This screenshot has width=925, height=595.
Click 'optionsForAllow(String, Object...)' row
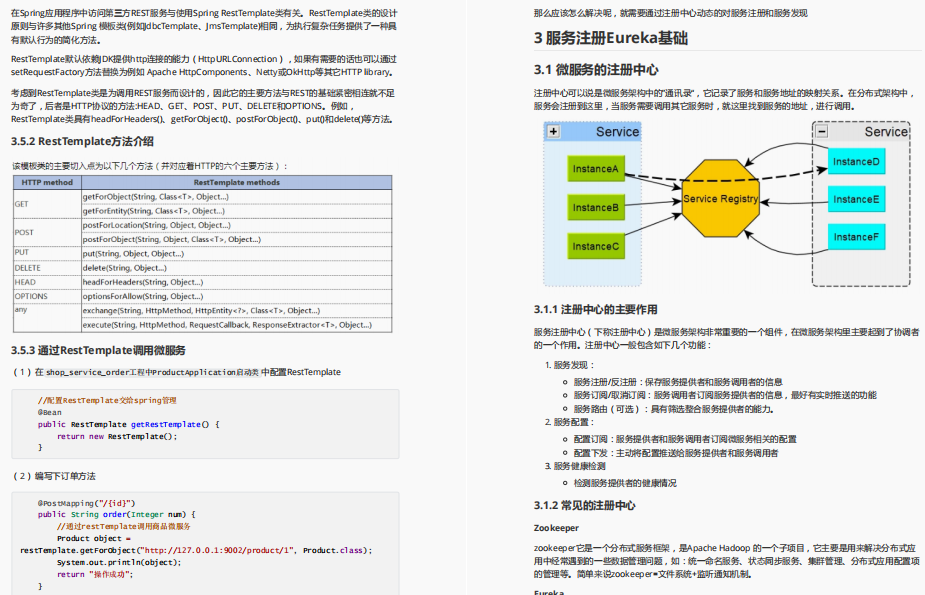tap(237, 297)
